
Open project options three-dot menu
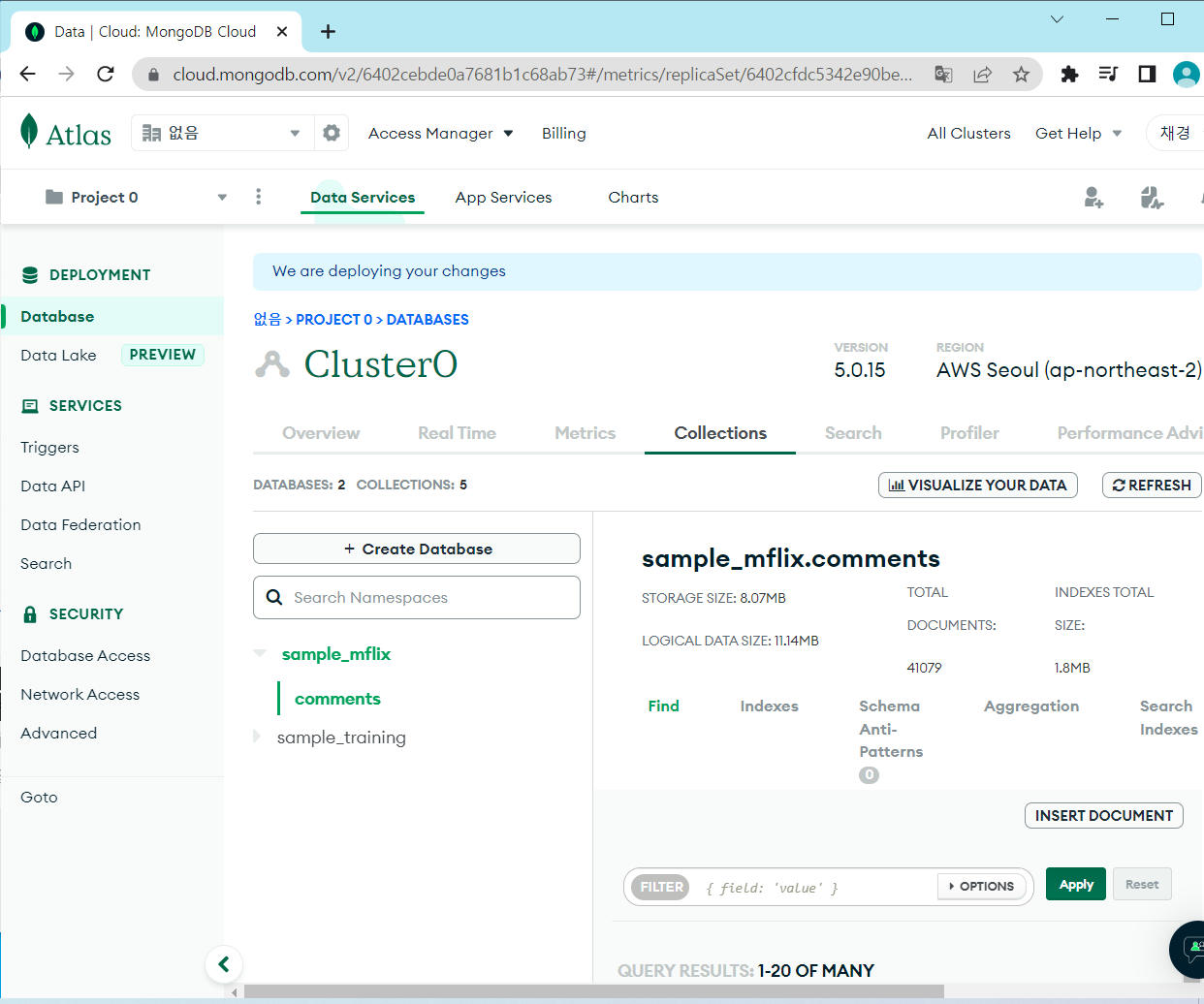pos(258,197)
